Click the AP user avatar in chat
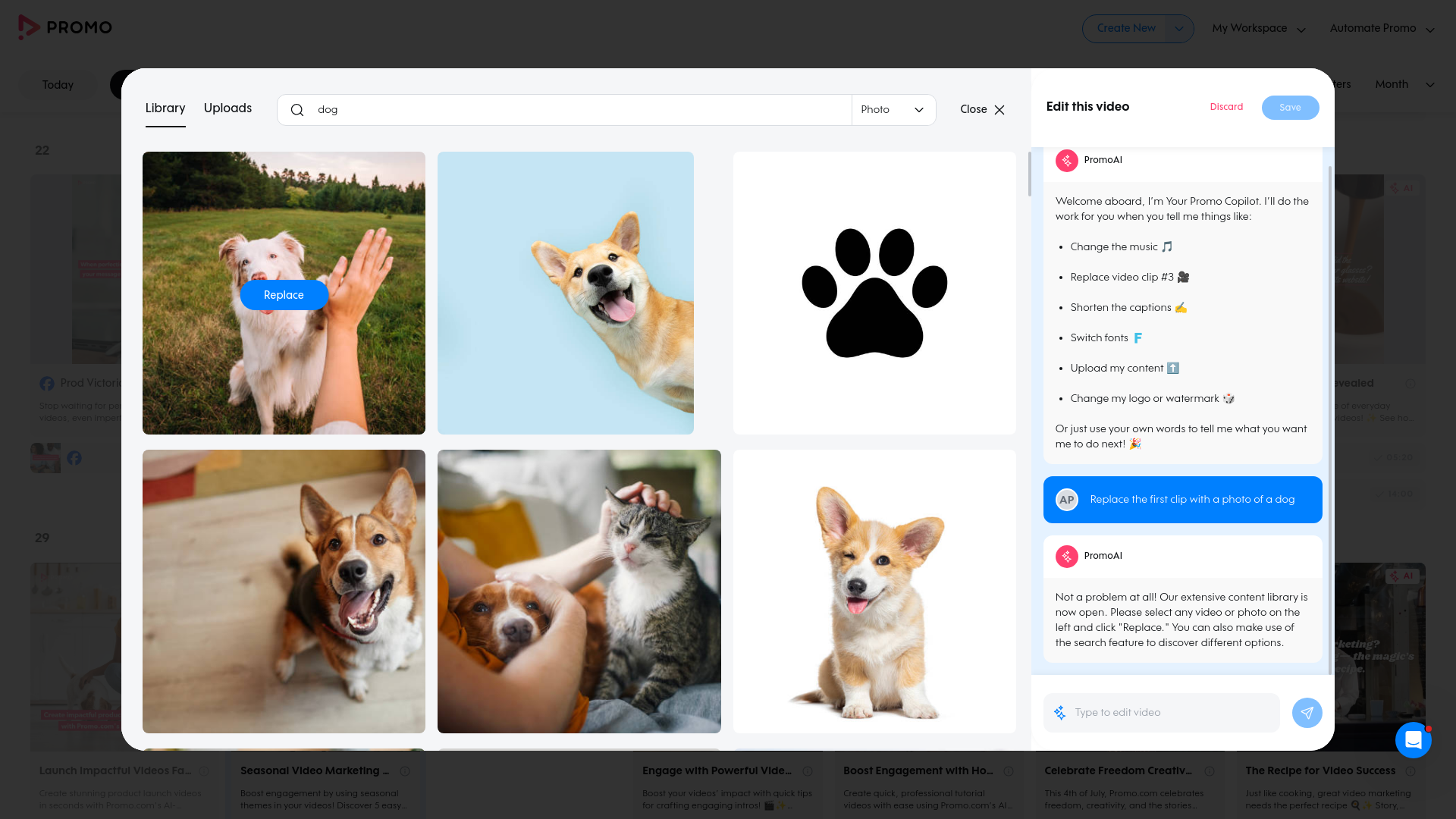The image size is (1456, 819). coord(1067,500)
